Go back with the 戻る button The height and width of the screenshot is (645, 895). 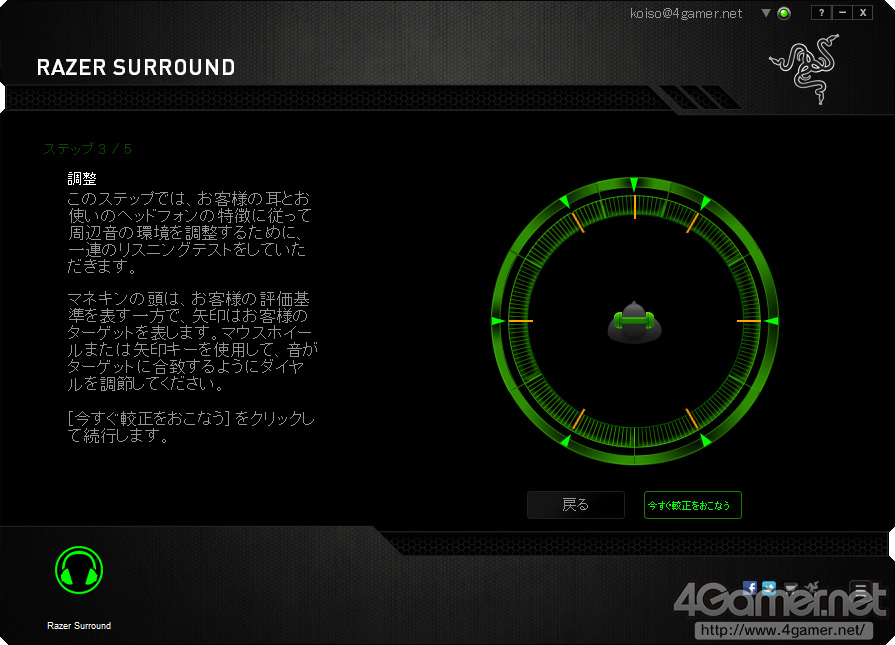(x=575, y=505)
